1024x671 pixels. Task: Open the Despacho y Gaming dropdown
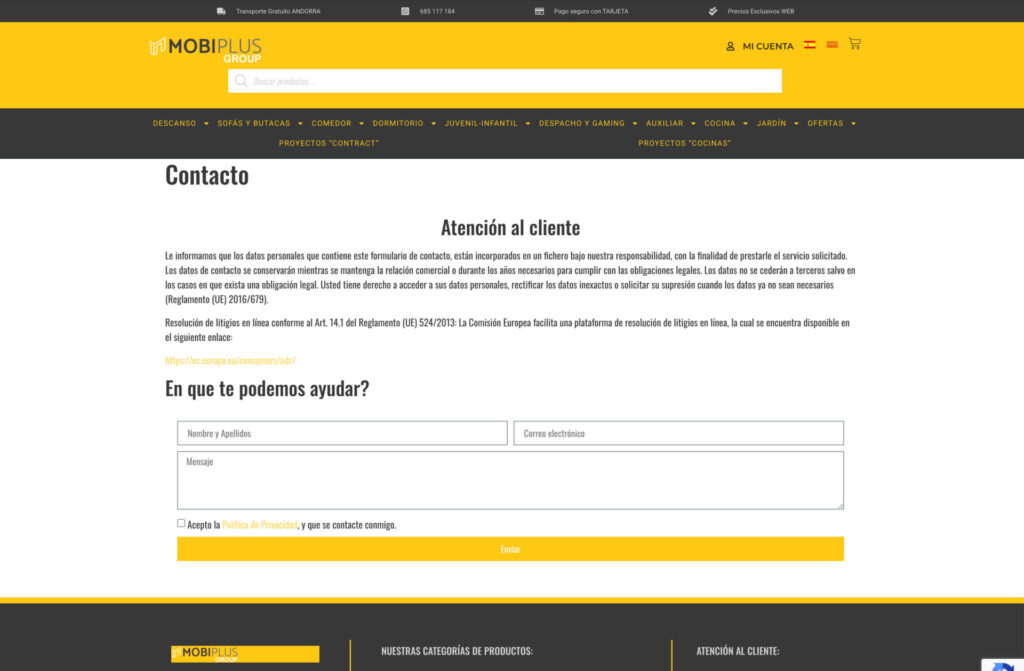[634, 124]
